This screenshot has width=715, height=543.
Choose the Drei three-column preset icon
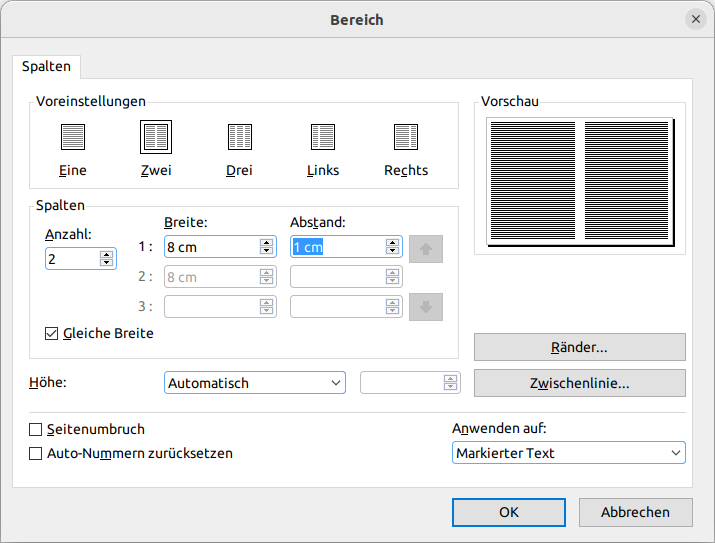pos(239,137)
